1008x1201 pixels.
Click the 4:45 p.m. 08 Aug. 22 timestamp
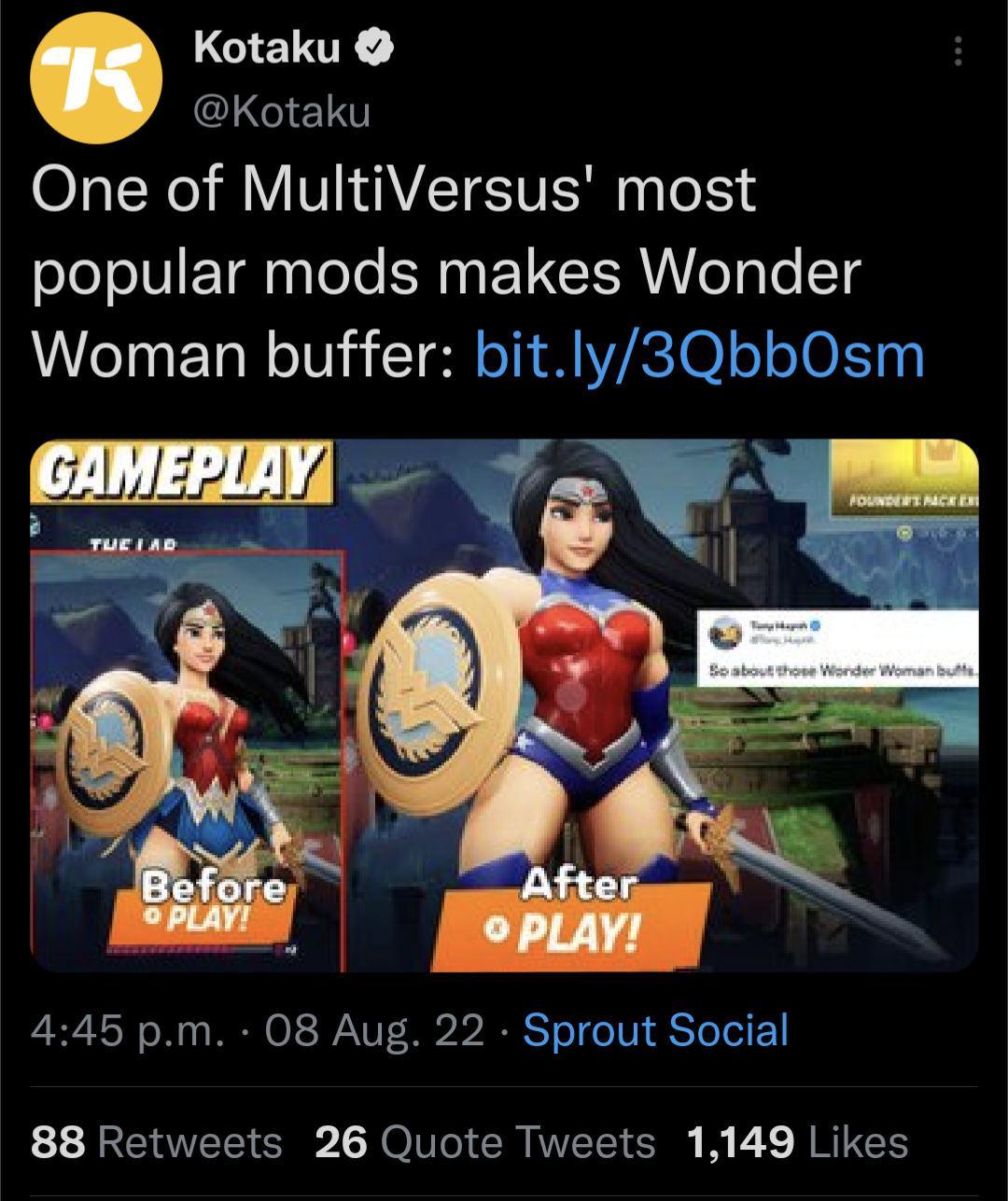(x=258, y=1030)
